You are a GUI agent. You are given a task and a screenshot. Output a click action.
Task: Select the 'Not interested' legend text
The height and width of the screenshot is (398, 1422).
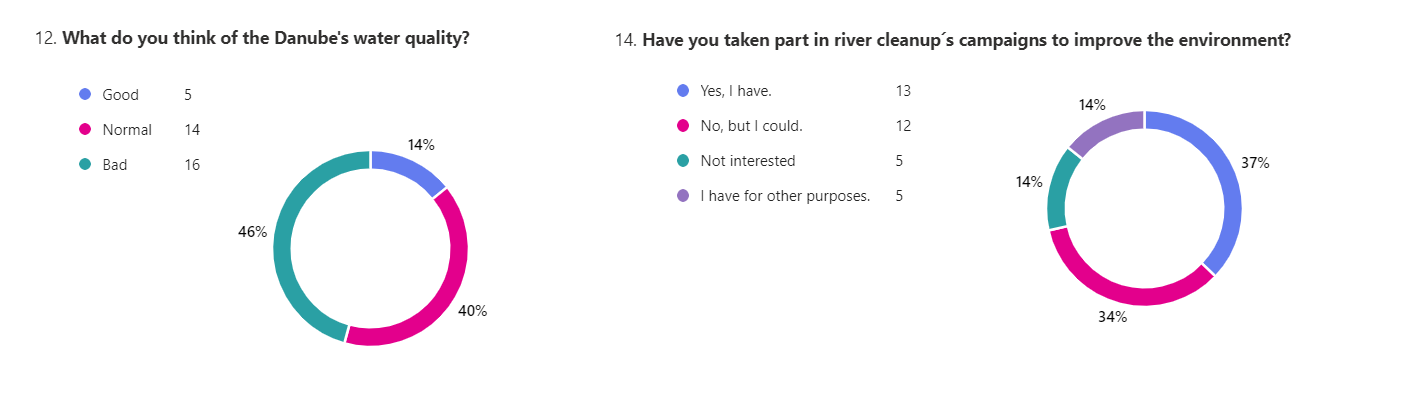pyautogui.click(x=748, y=161)
